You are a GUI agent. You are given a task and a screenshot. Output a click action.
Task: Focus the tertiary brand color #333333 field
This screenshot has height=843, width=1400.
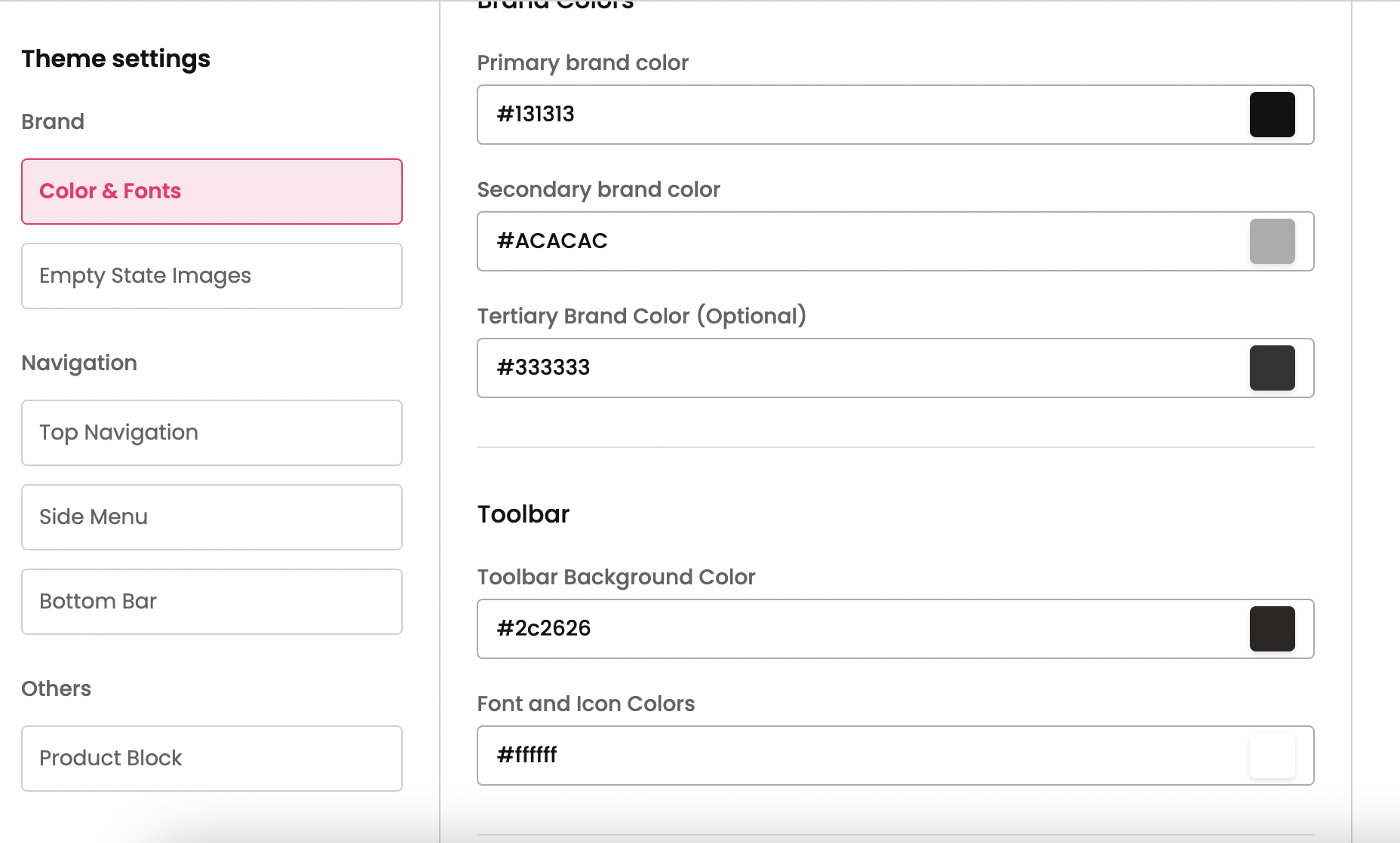click(x=860, y=368)
